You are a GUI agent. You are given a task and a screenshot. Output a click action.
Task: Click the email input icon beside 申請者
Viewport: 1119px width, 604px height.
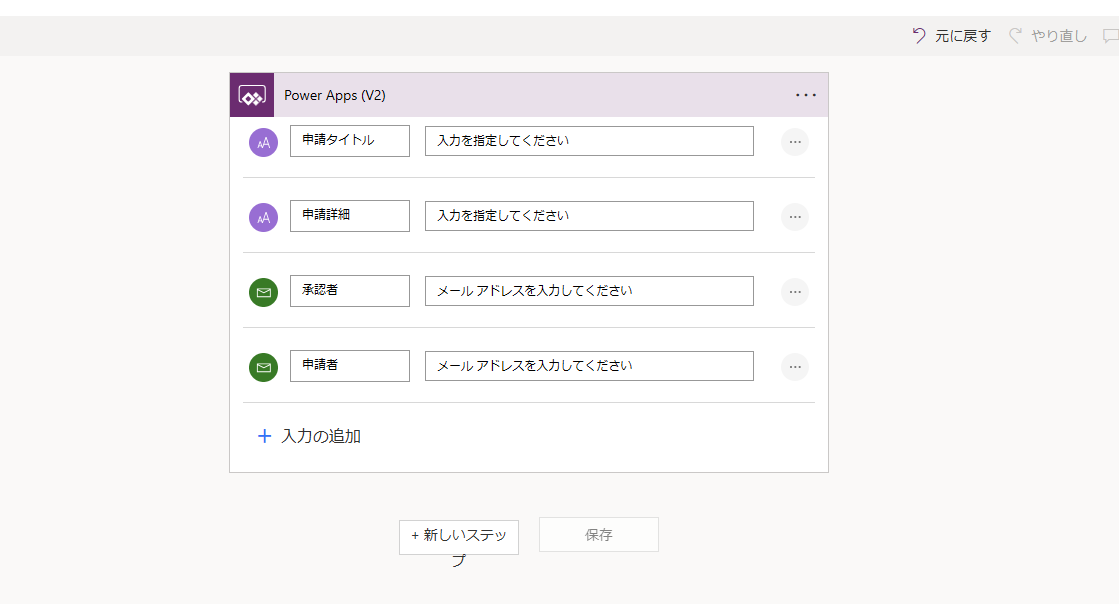[262, 366]
